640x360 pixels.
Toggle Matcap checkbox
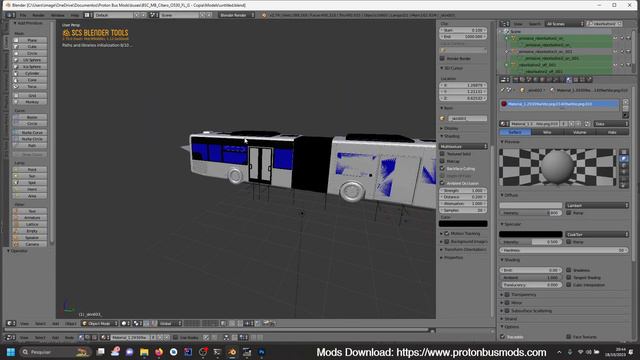pyautogui.click(x=442, y=161)
